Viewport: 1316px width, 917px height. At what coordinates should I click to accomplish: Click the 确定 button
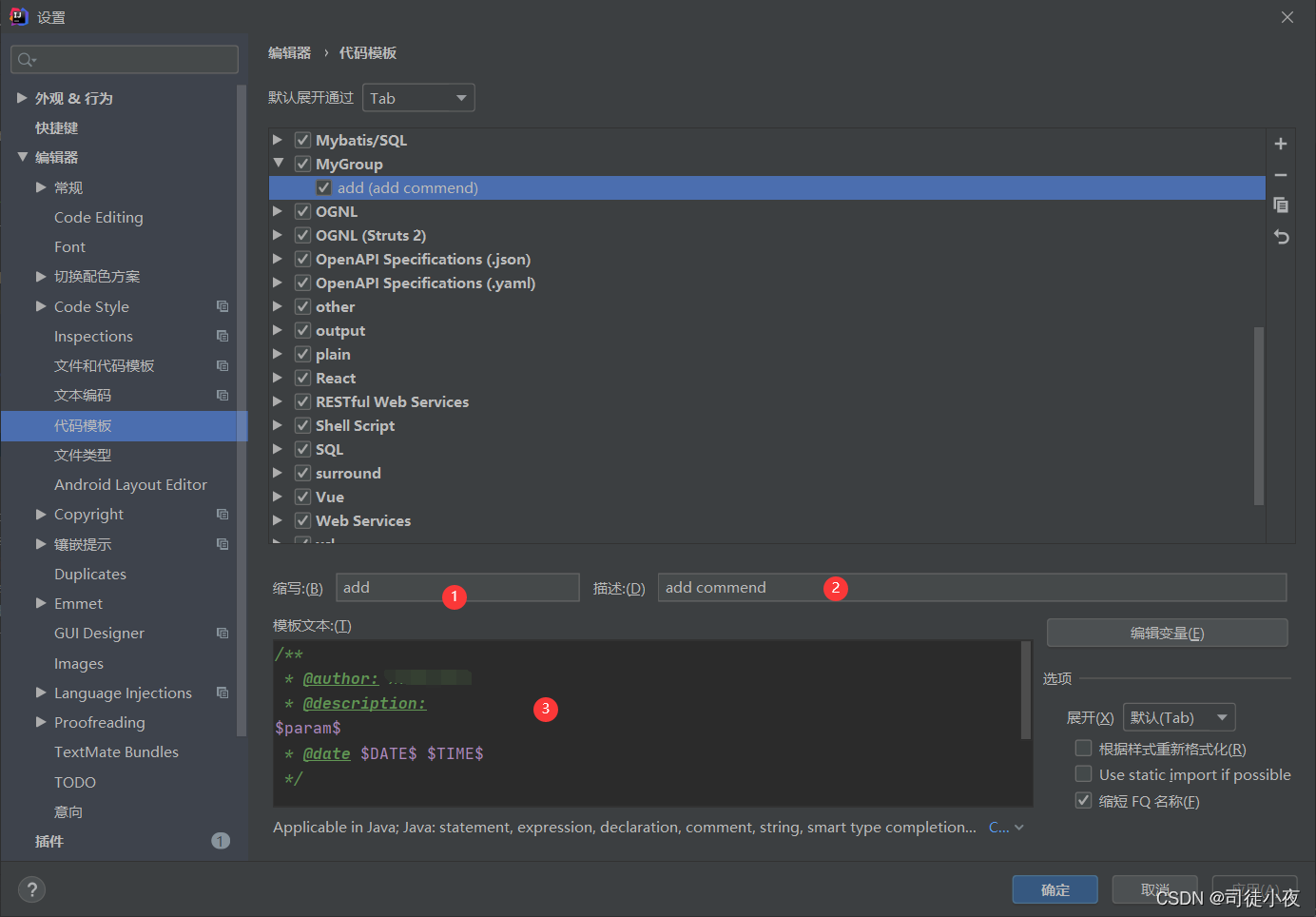point(1055,889)
